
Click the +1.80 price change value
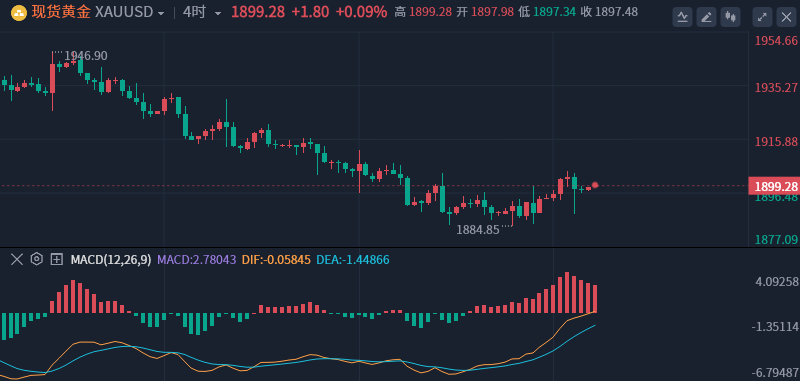310,12
